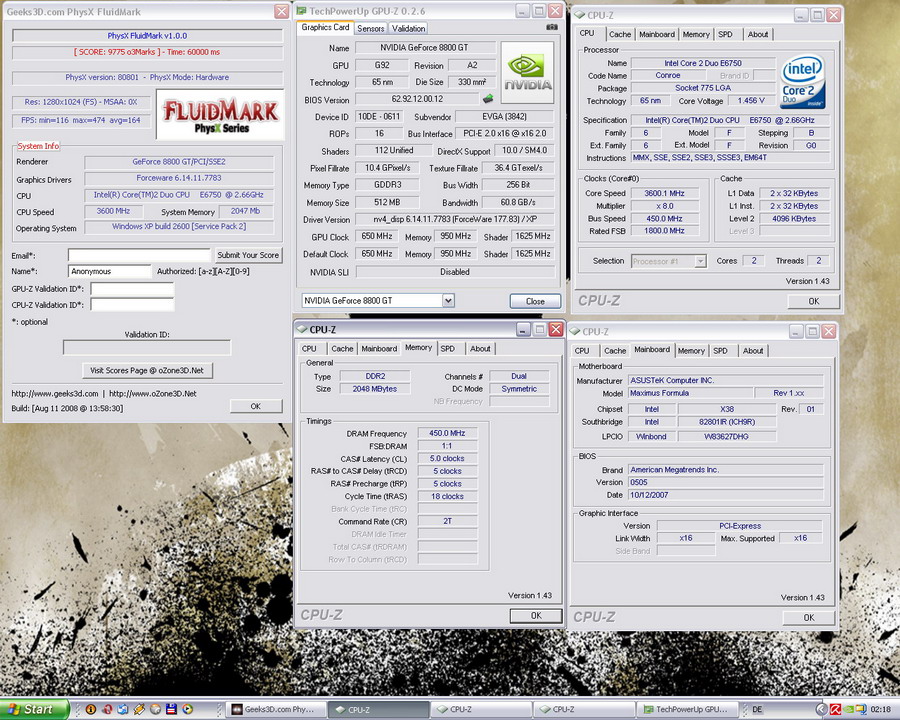Screen dimensions: 900x720
Task: Click OK in CPU-Z mainboard window
Action: pos(808,618)
